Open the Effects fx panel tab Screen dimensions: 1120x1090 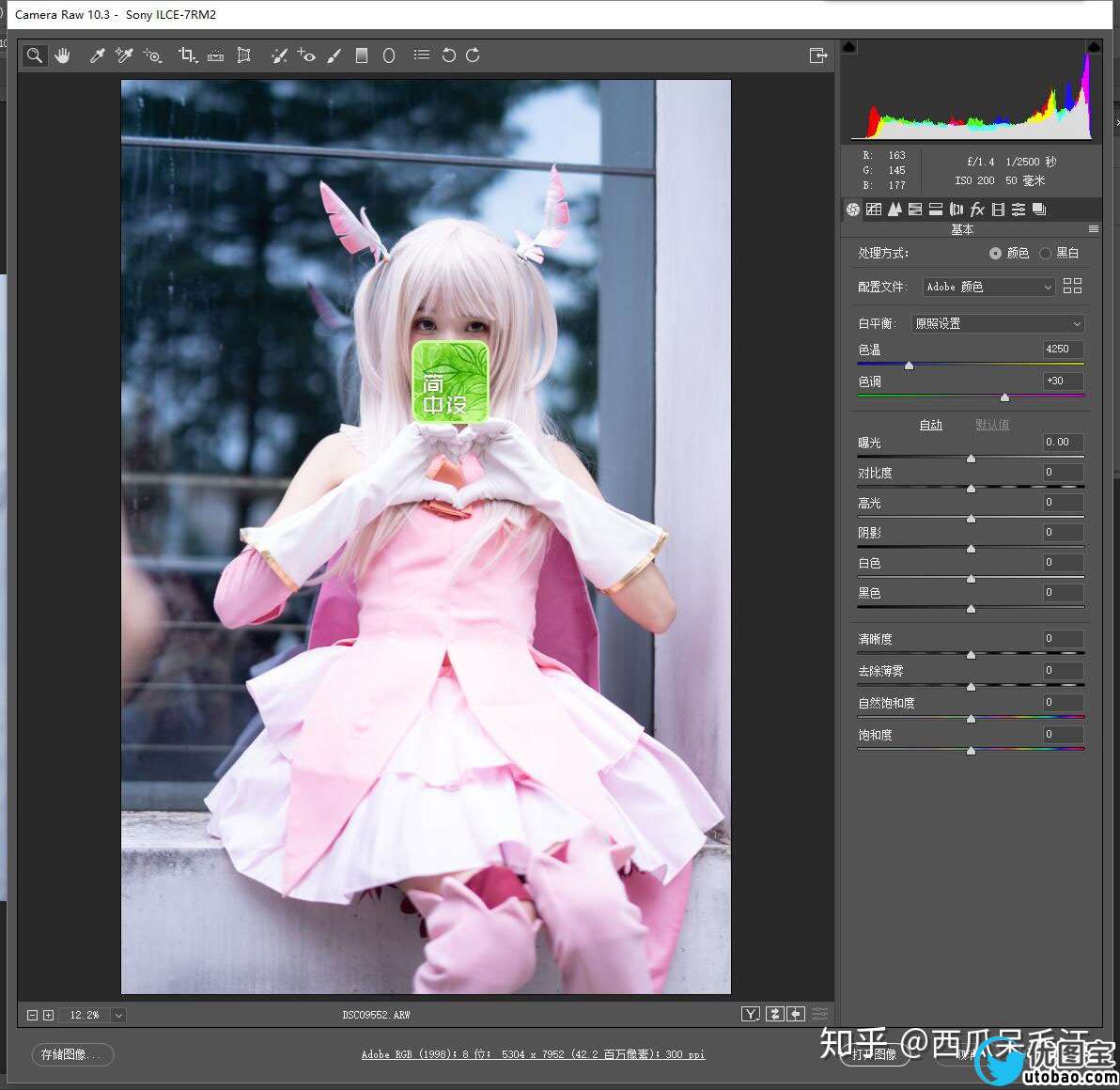click(977, 210)
